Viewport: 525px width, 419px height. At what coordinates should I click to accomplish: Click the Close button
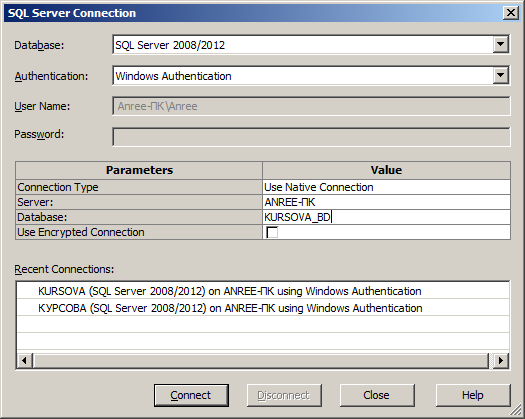(377, 395)
